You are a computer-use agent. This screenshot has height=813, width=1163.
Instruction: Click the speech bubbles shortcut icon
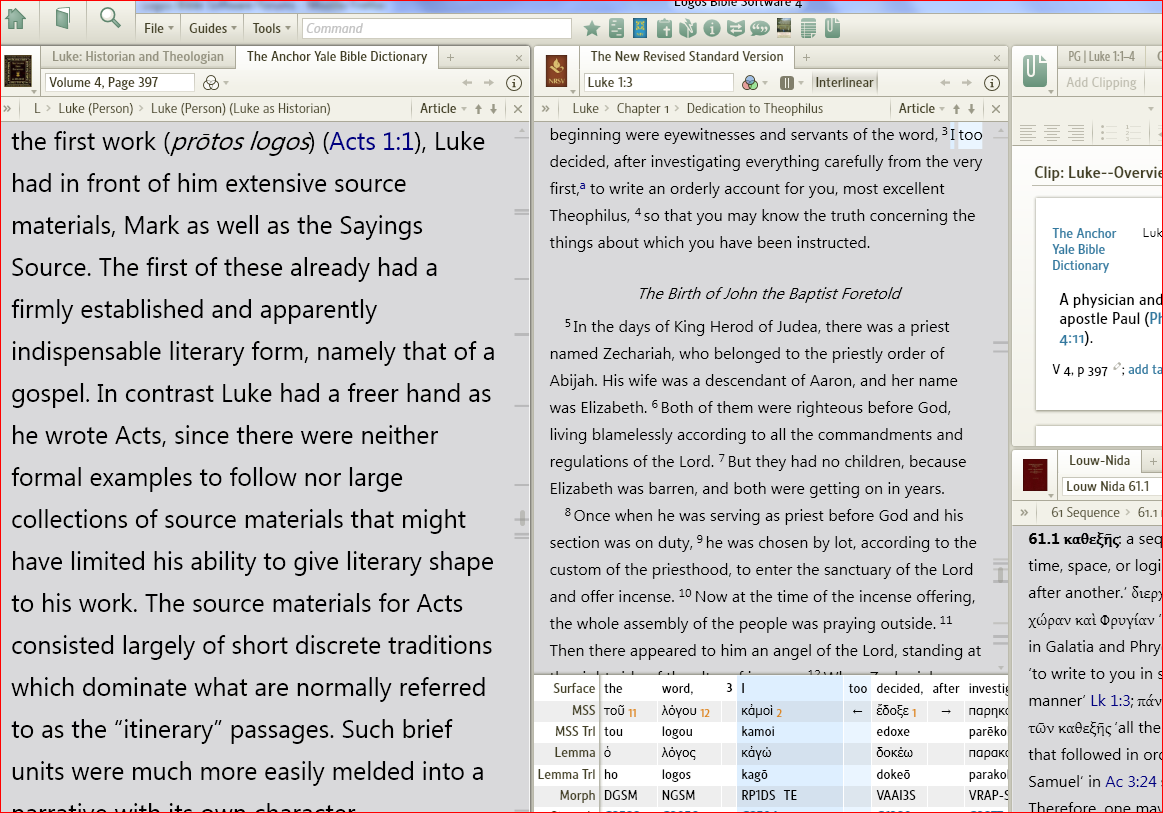coord(760,29)
